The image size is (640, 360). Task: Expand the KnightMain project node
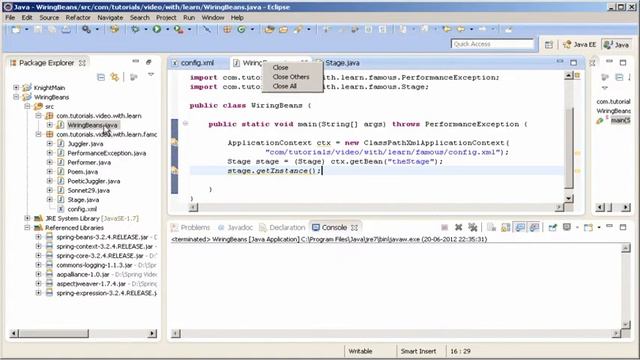pyautogui.click(x=16, y=87)
